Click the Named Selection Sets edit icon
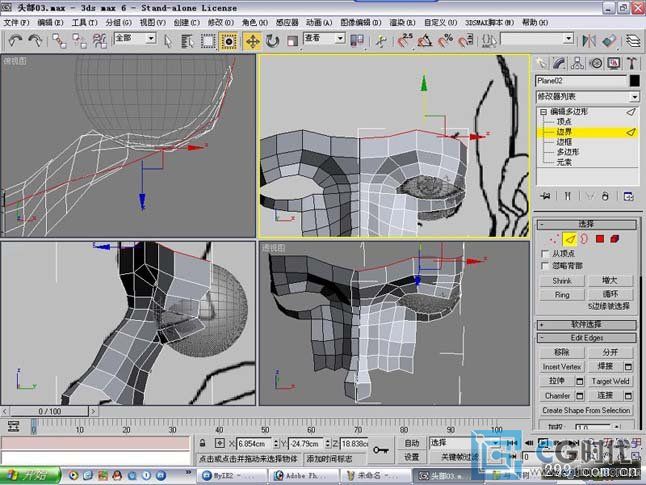Image resolution: width=646 pixels, height=485 pixels. pyautogui.click(x=489, y=41)
